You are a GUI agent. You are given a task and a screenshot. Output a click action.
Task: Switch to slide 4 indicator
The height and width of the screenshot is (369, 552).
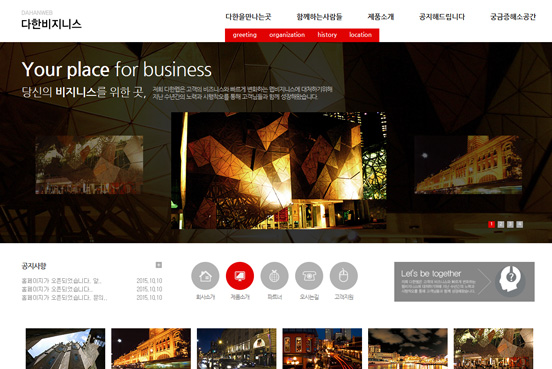click(519, 224)
